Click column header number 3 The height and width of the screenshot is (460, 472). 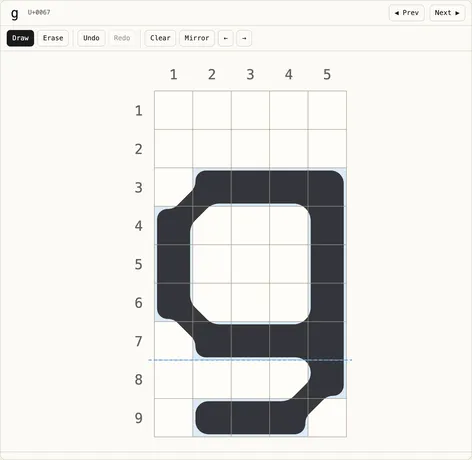coord(250,75)
